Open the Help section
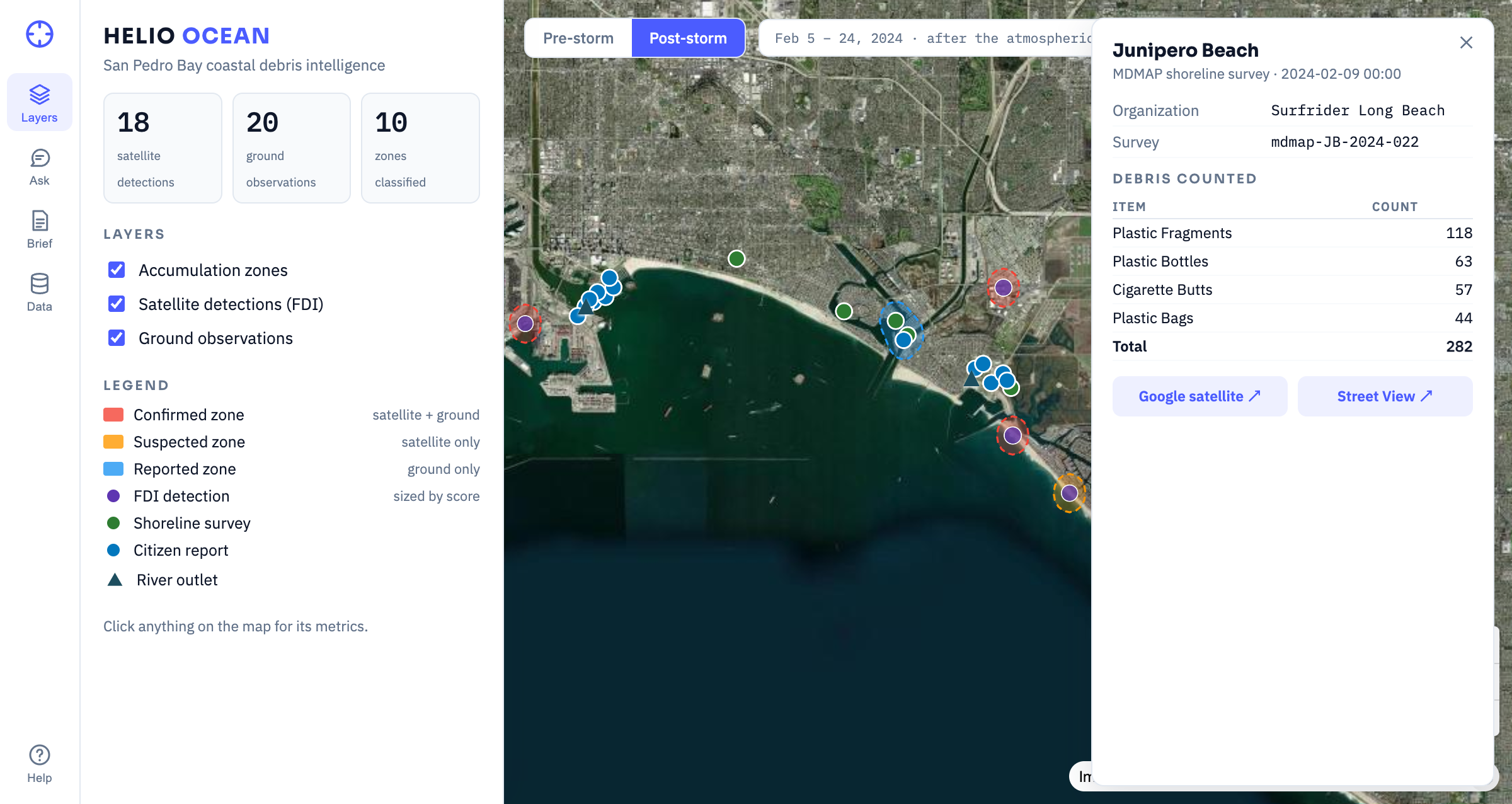Screen dimensions: 1512x804 pos(39,764)
